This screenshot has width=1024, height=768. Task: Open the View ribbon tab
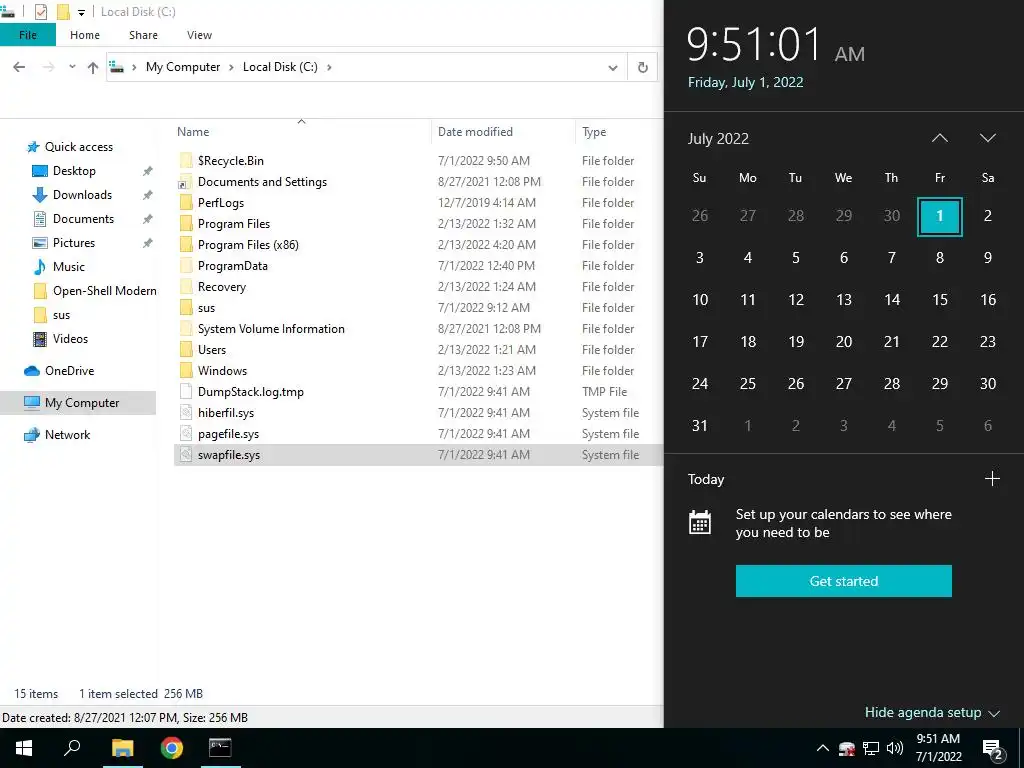point(199,35)
